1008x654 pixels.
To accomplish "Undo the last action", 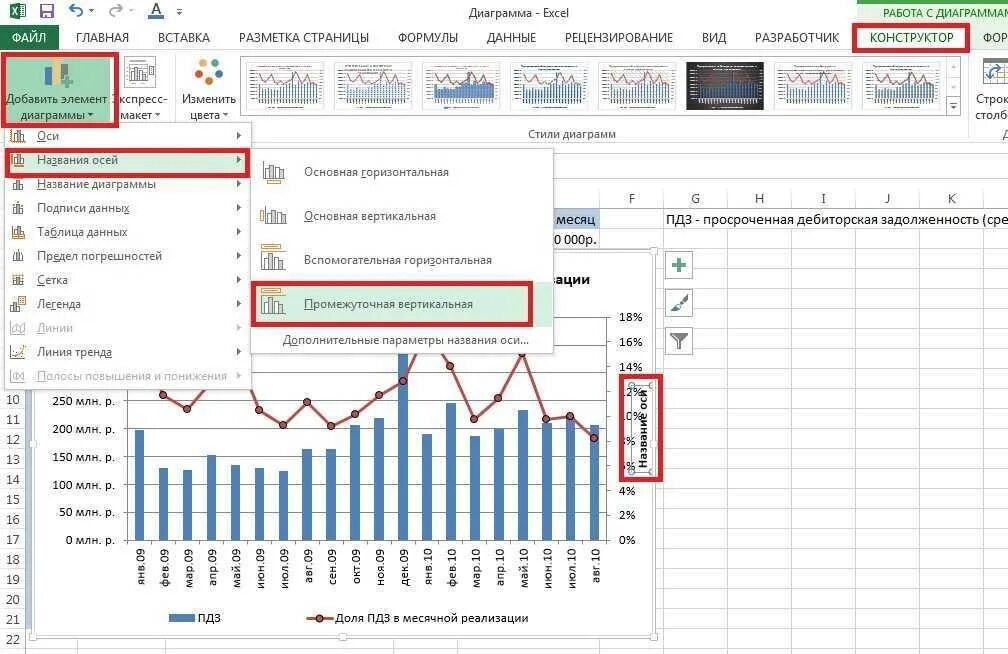I will click(x=76, y=10).
